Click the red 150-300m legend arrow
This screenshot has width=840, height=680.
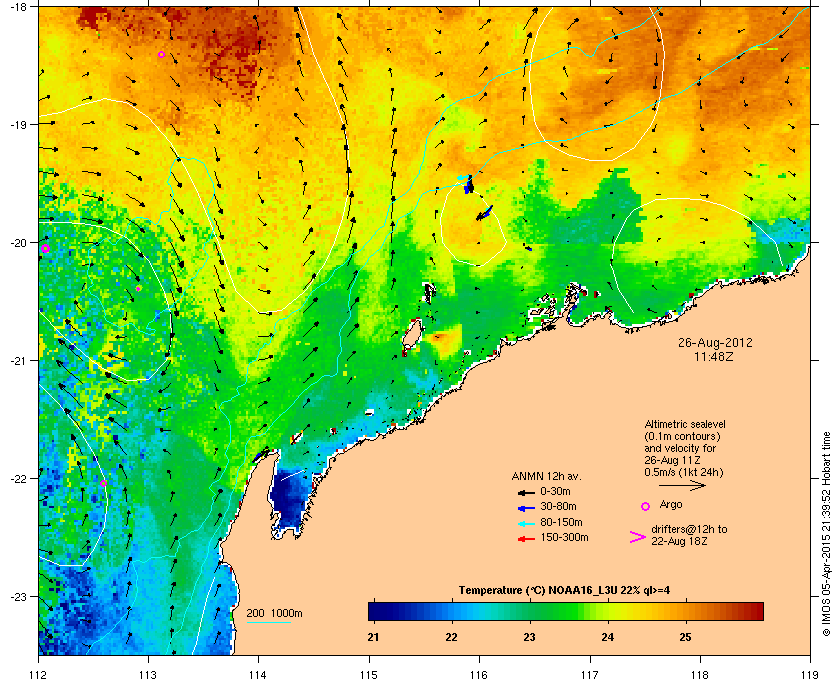(x=526, y=539)
